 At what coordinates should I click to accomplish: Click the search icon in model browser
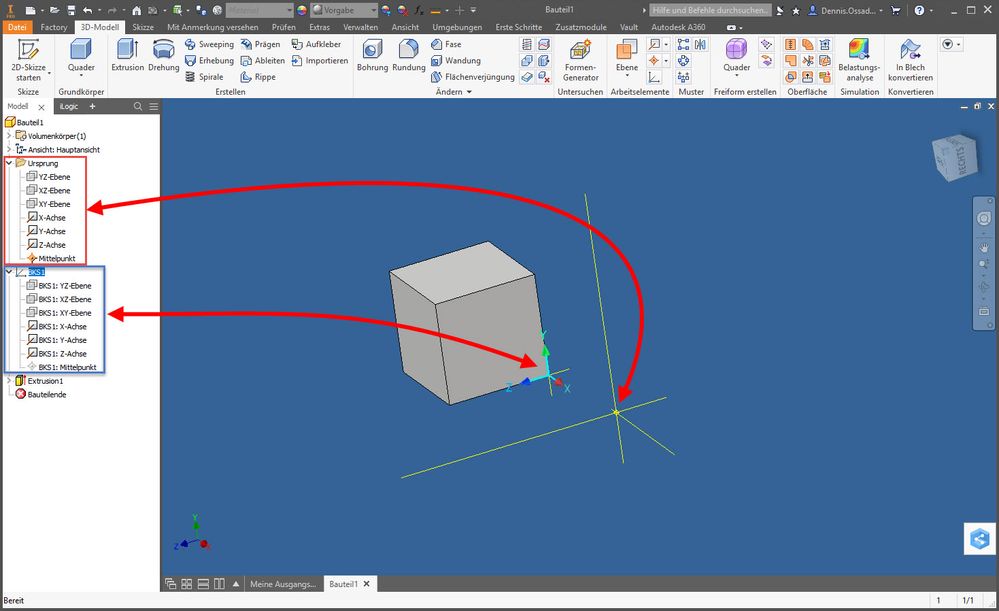138,106
